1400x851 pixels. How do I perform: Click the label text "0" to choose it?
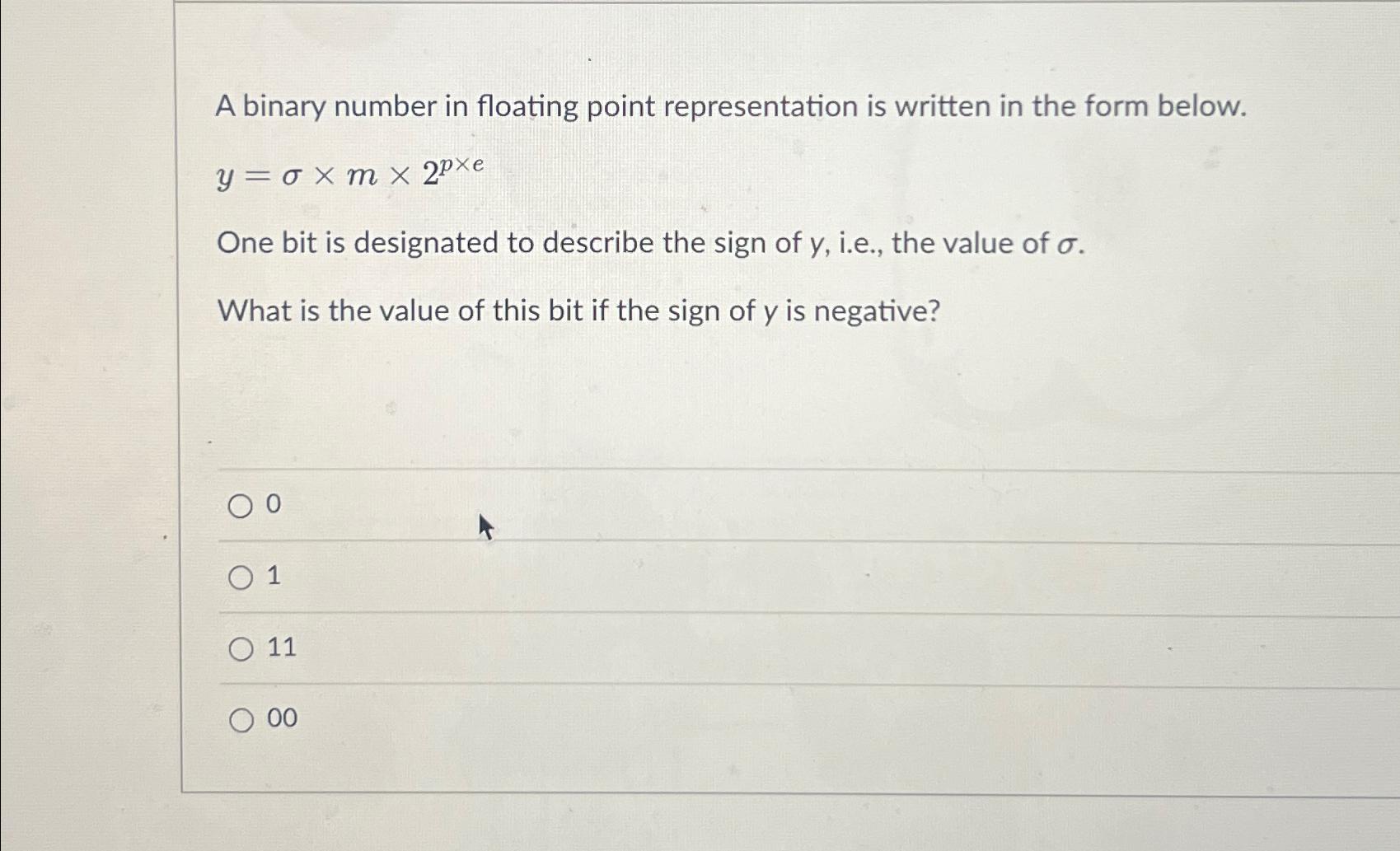(x=273, y=504)
